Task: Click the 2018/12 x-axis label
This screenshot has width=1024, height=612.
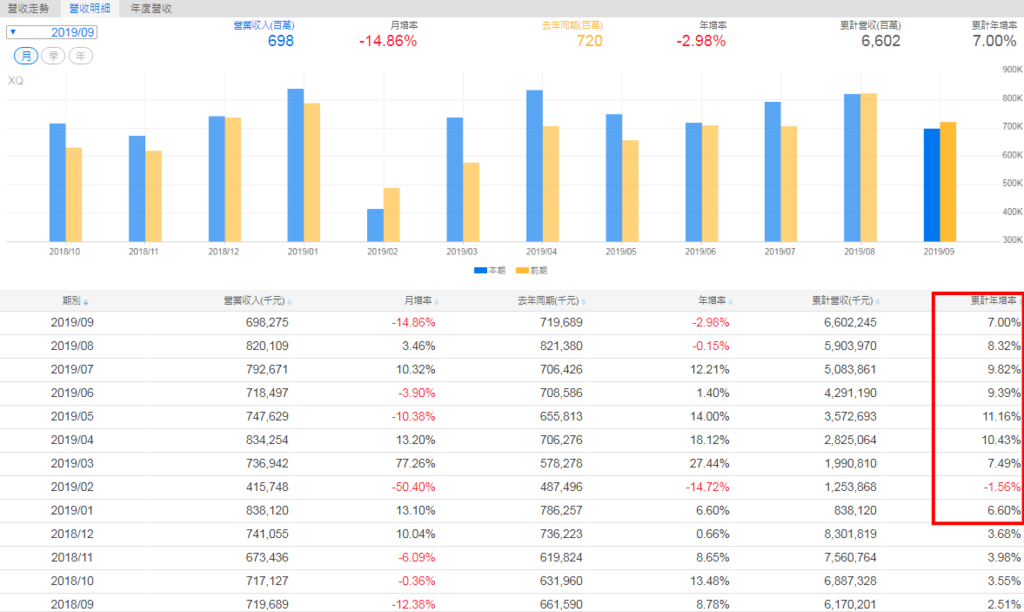Action: [x=223, y=251]
